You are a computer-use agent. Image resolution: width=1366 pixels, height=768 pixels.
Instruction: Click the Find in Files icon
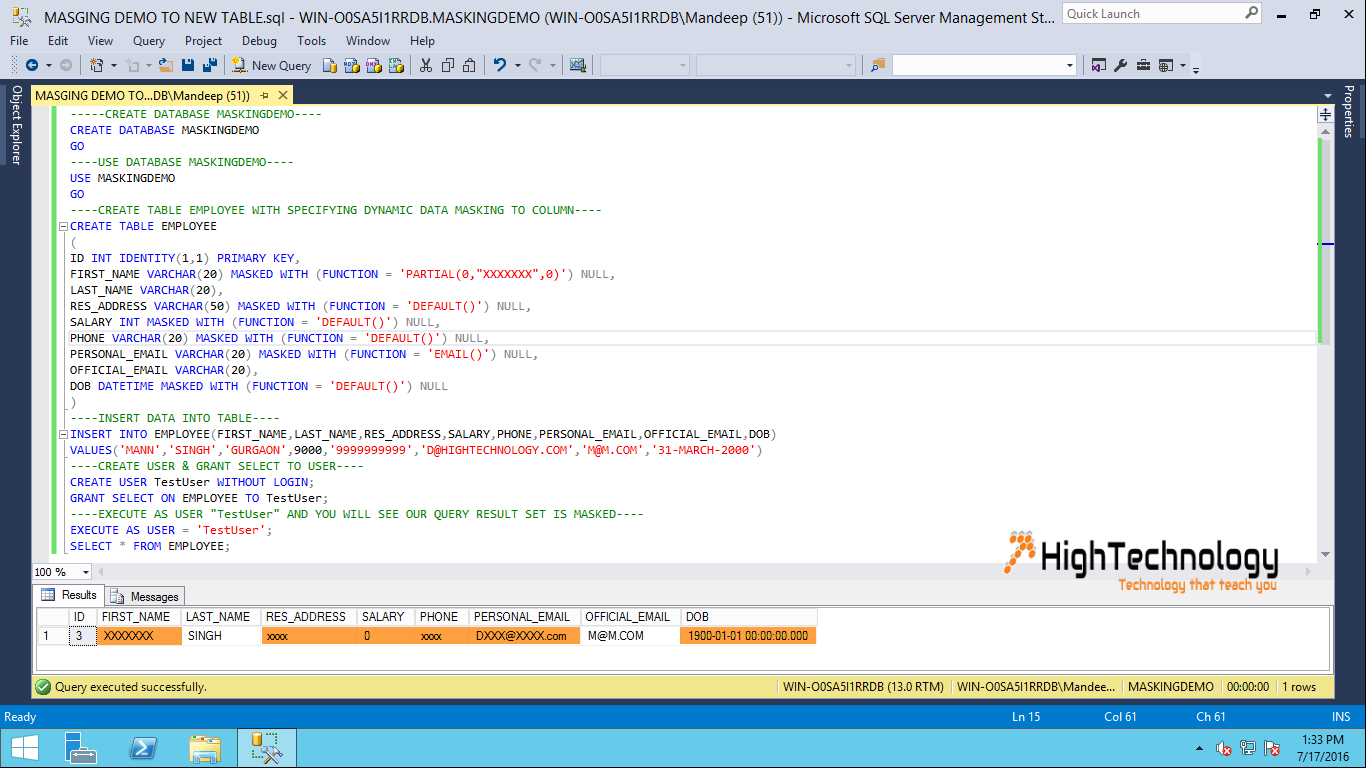(x=878, y=65)
